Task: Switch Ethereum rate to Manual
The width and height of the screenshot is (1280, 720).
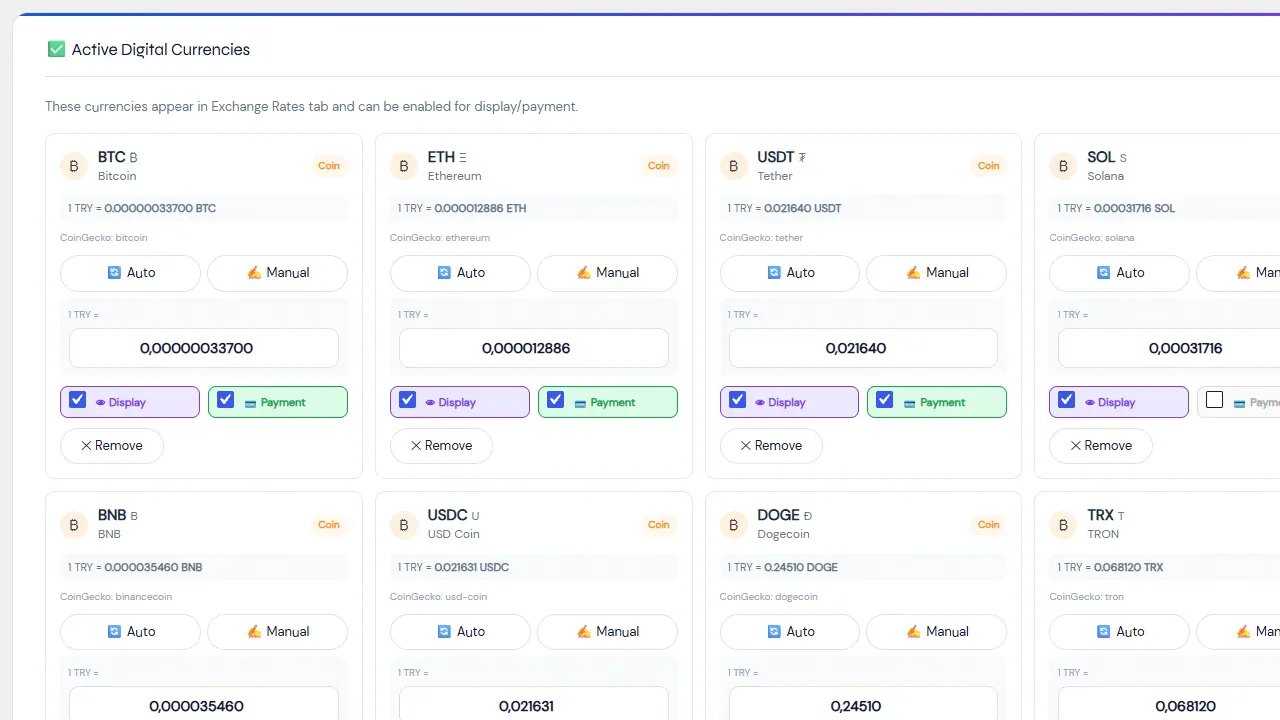Action: point(608,273)
